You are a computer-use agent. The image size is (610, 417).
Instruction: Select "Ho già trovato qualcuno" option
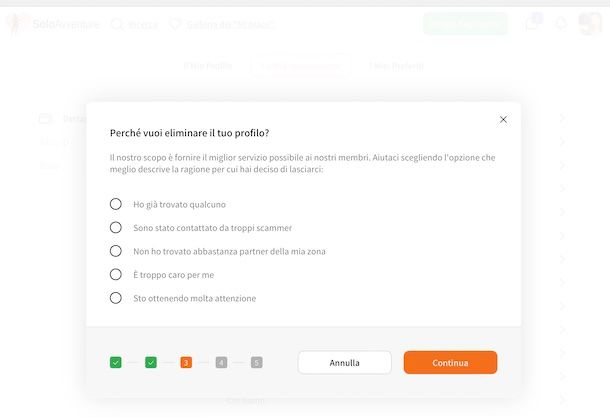pos(116,204)
